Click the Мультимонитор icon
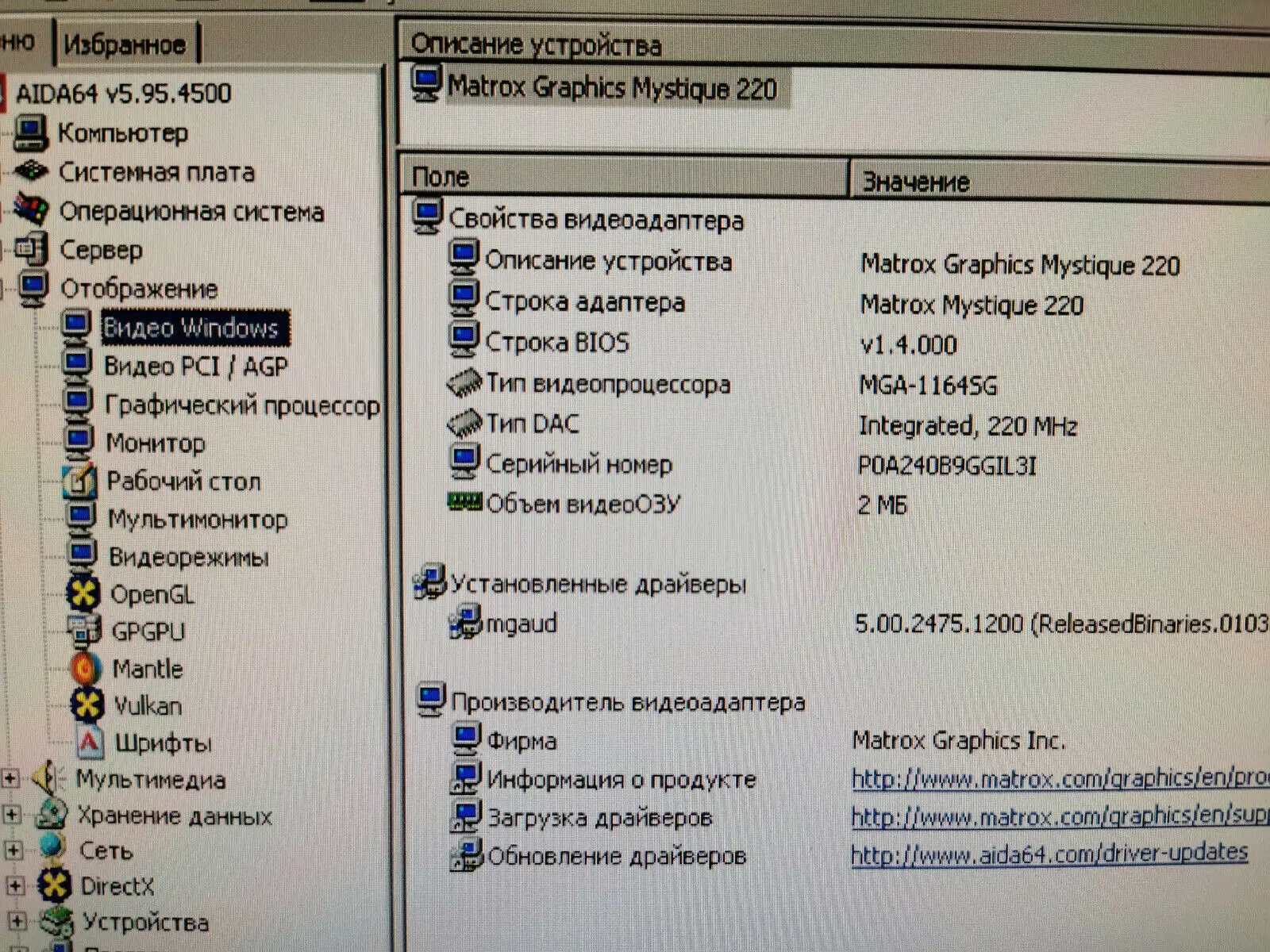The image size is (1270, 952). pos(80,517)
